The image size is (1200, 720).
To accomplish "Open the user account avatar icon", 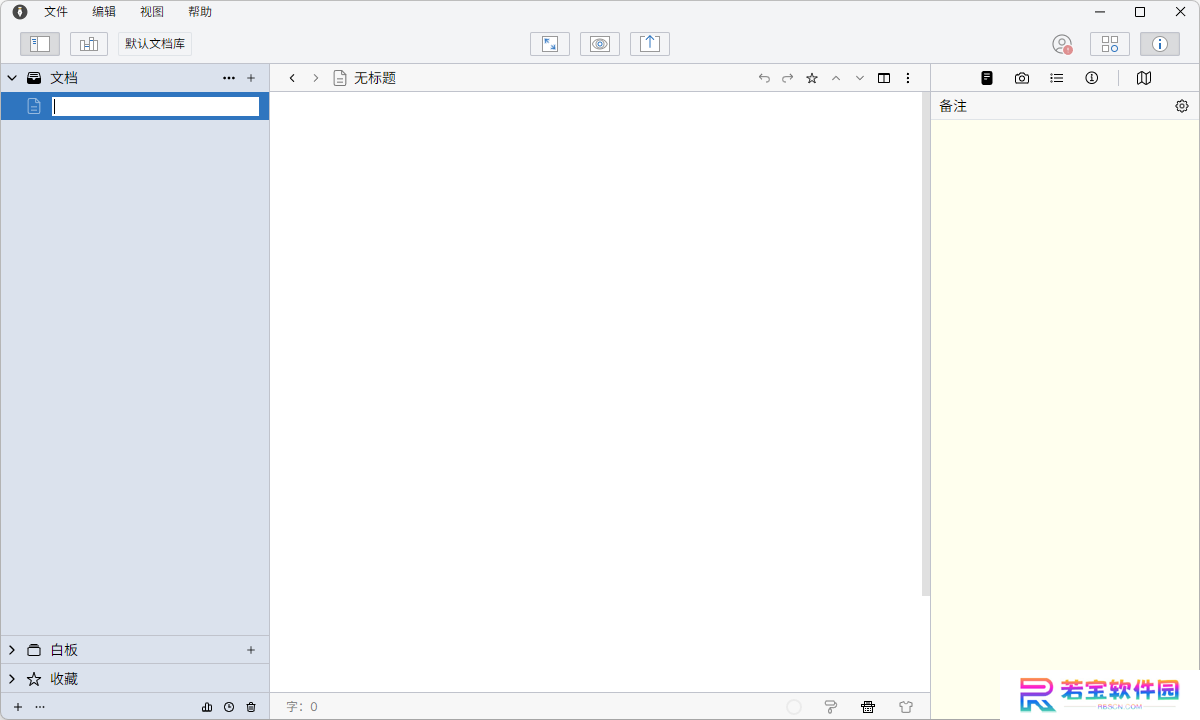I will (1062, 44).
